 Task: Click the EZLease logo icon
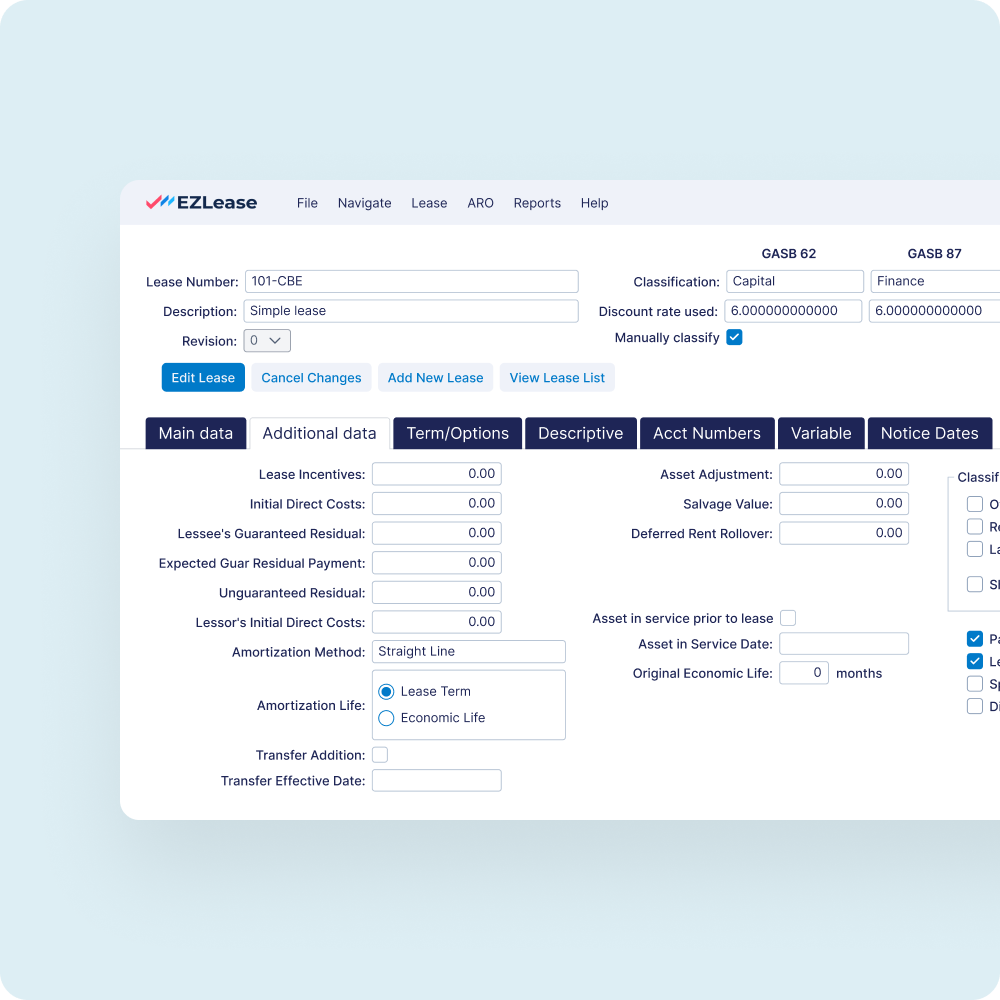[x=161, y=202]
